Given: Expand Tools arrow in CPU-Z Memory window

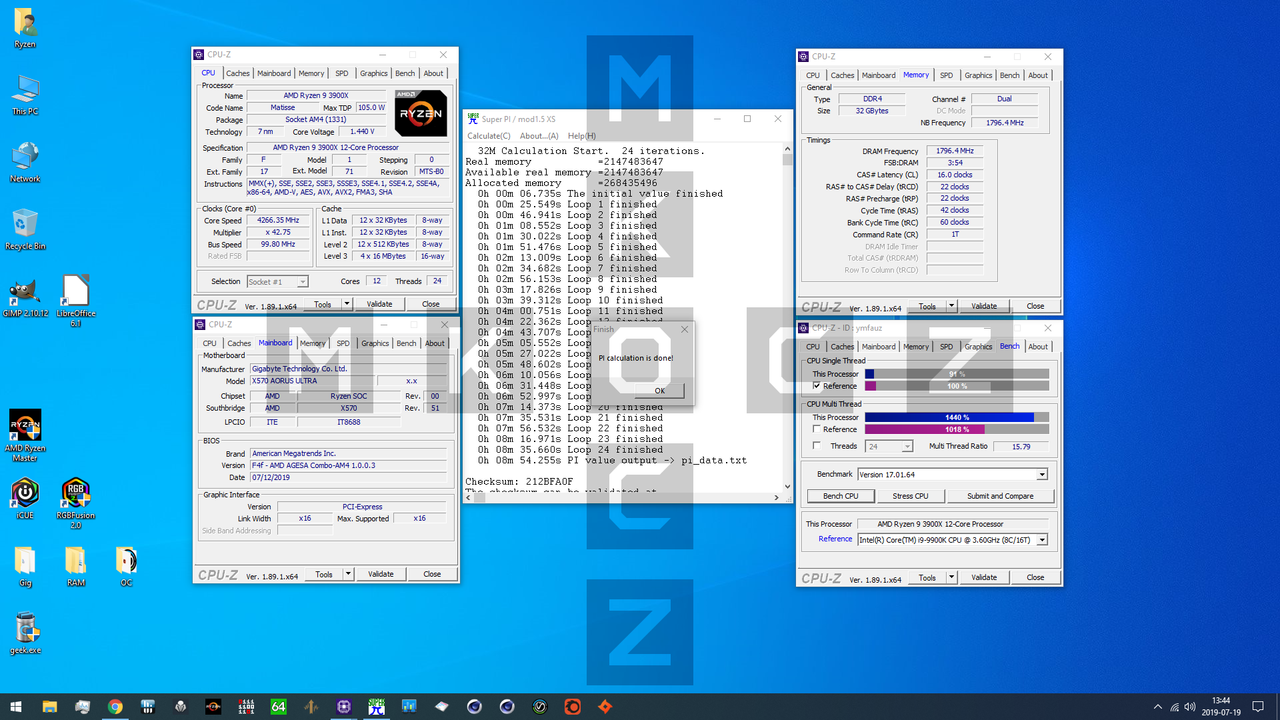Looking at the screenshot, I should coord(952,306).
